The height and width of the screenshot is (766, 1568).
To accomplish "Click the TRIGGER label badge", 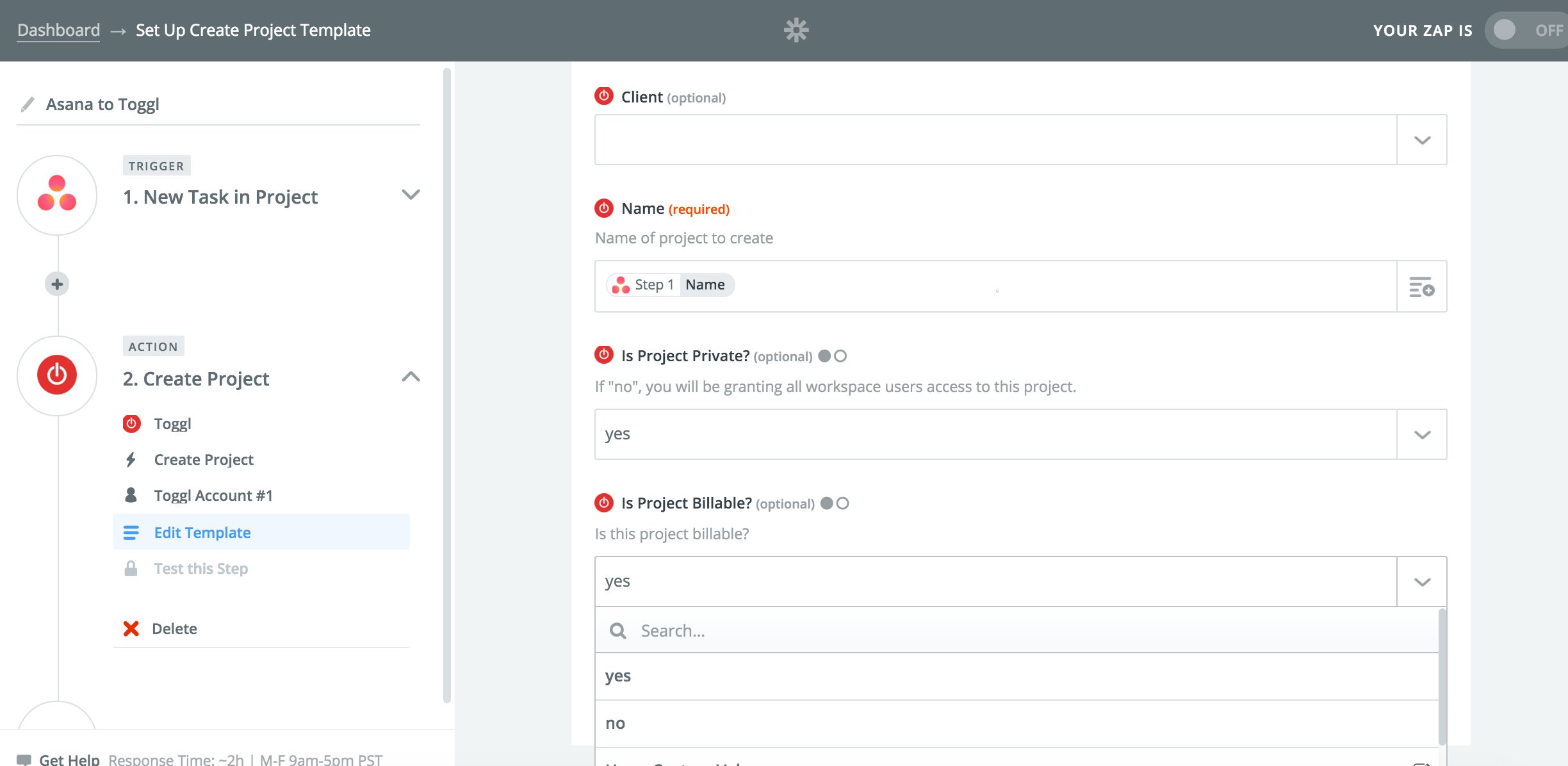I will 156,166.
